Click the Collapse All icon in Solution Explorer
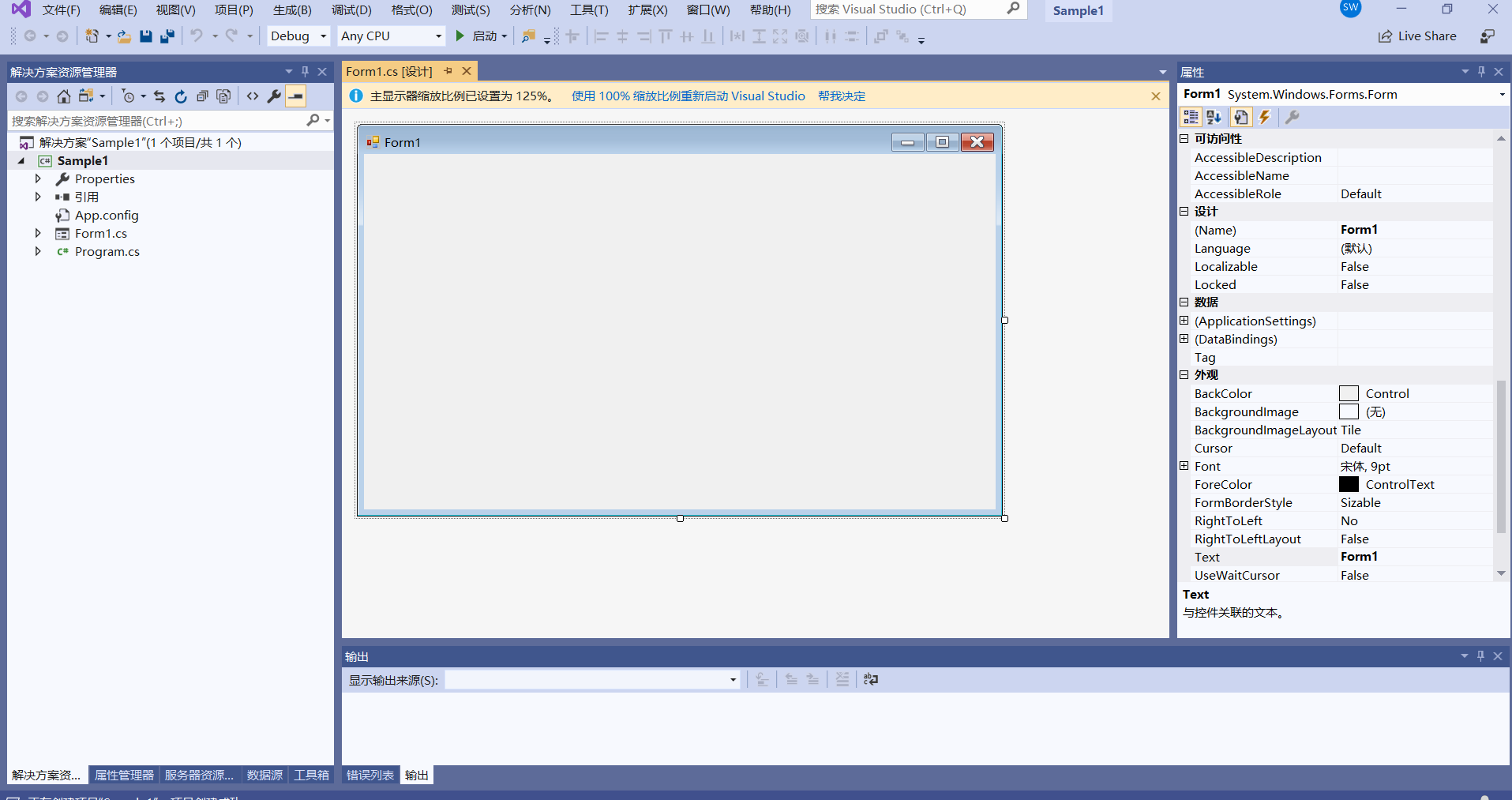Viewport: 1512px width, 800px height. pyautogui.click(x=202, y=96)
